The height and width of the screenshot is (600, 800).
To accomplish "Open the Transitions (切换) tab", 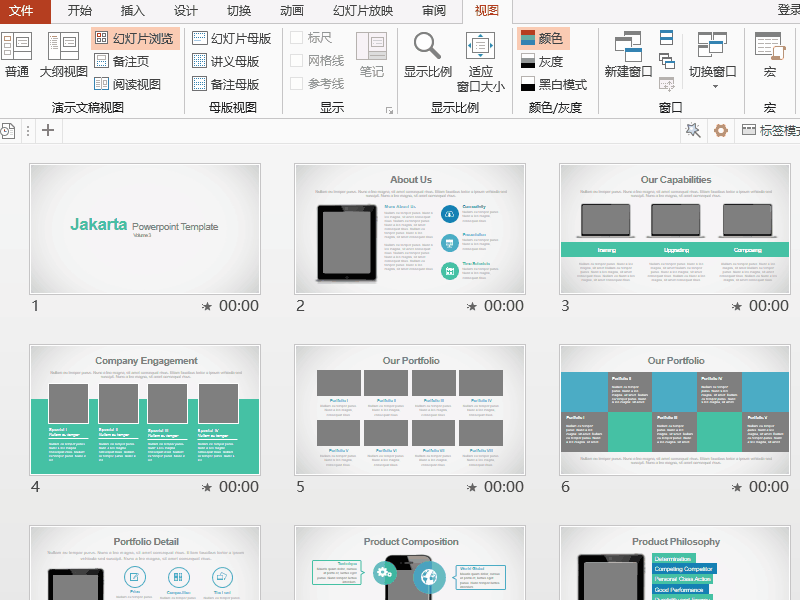I will pyautogui.click(x=239, y=11).
